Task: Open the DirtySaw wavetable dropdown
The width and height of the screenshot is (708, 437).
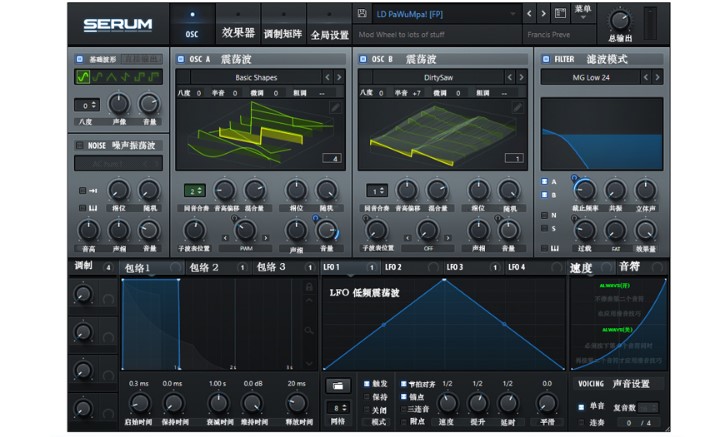Action: [x=438, y=78]
